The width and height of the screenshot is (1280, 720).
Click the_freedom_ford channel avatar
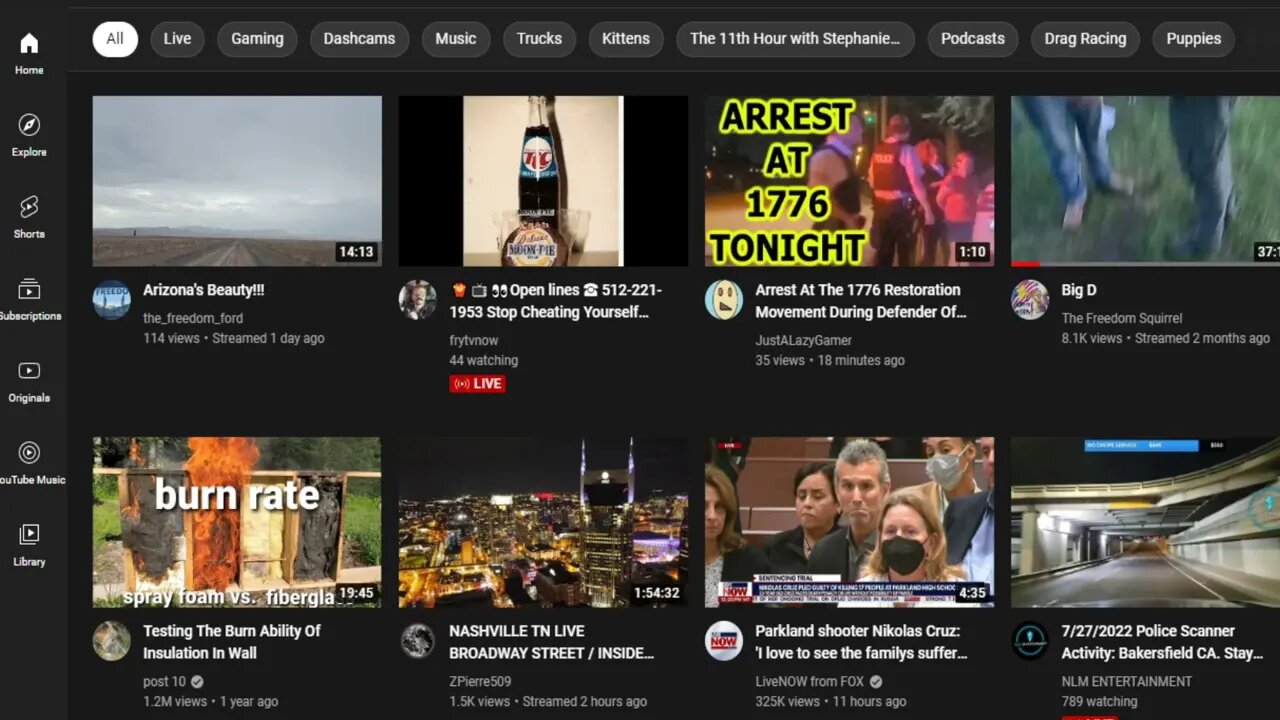click(111, 299)
